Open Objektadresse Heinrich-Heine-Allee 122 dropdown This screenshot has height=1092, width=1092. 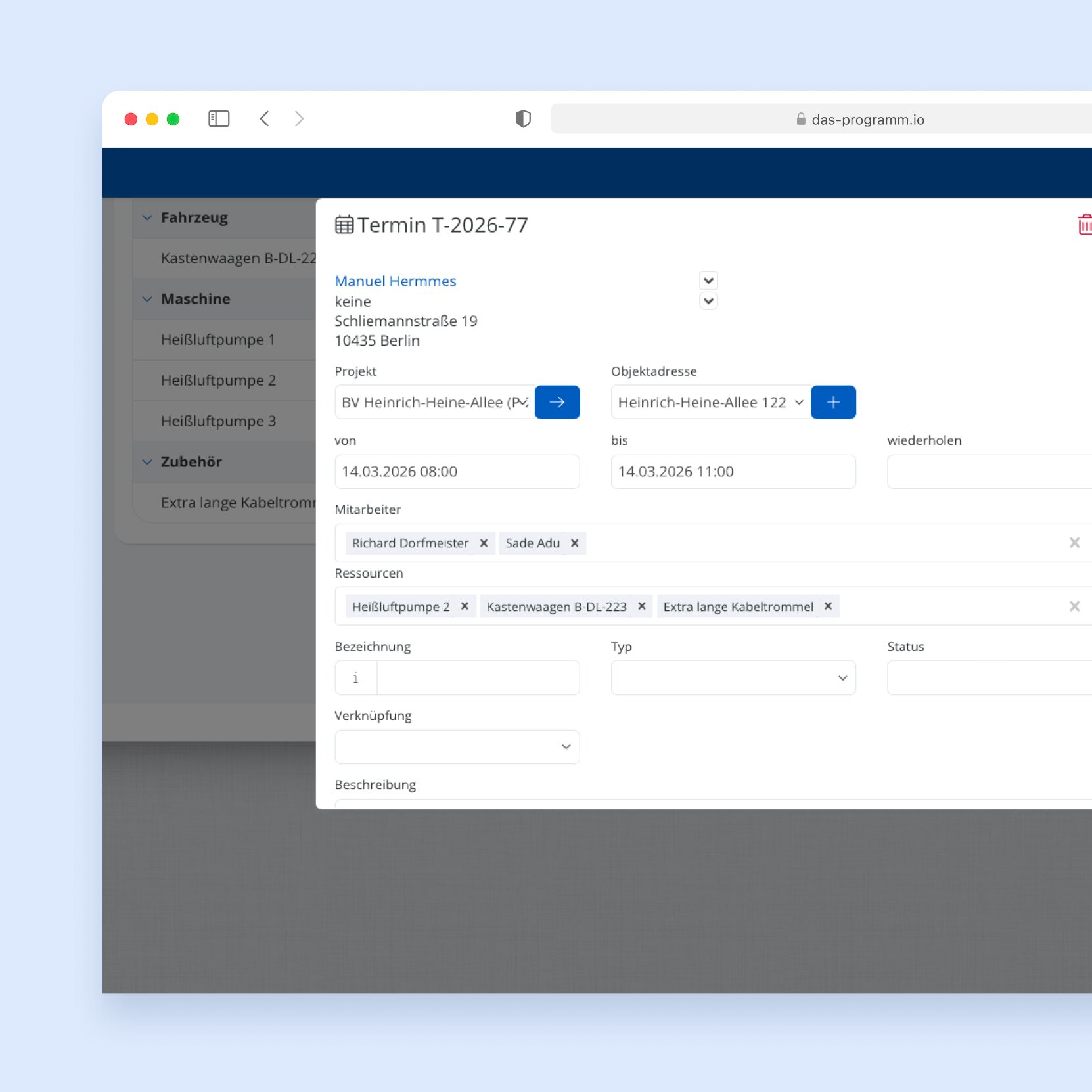711,402
